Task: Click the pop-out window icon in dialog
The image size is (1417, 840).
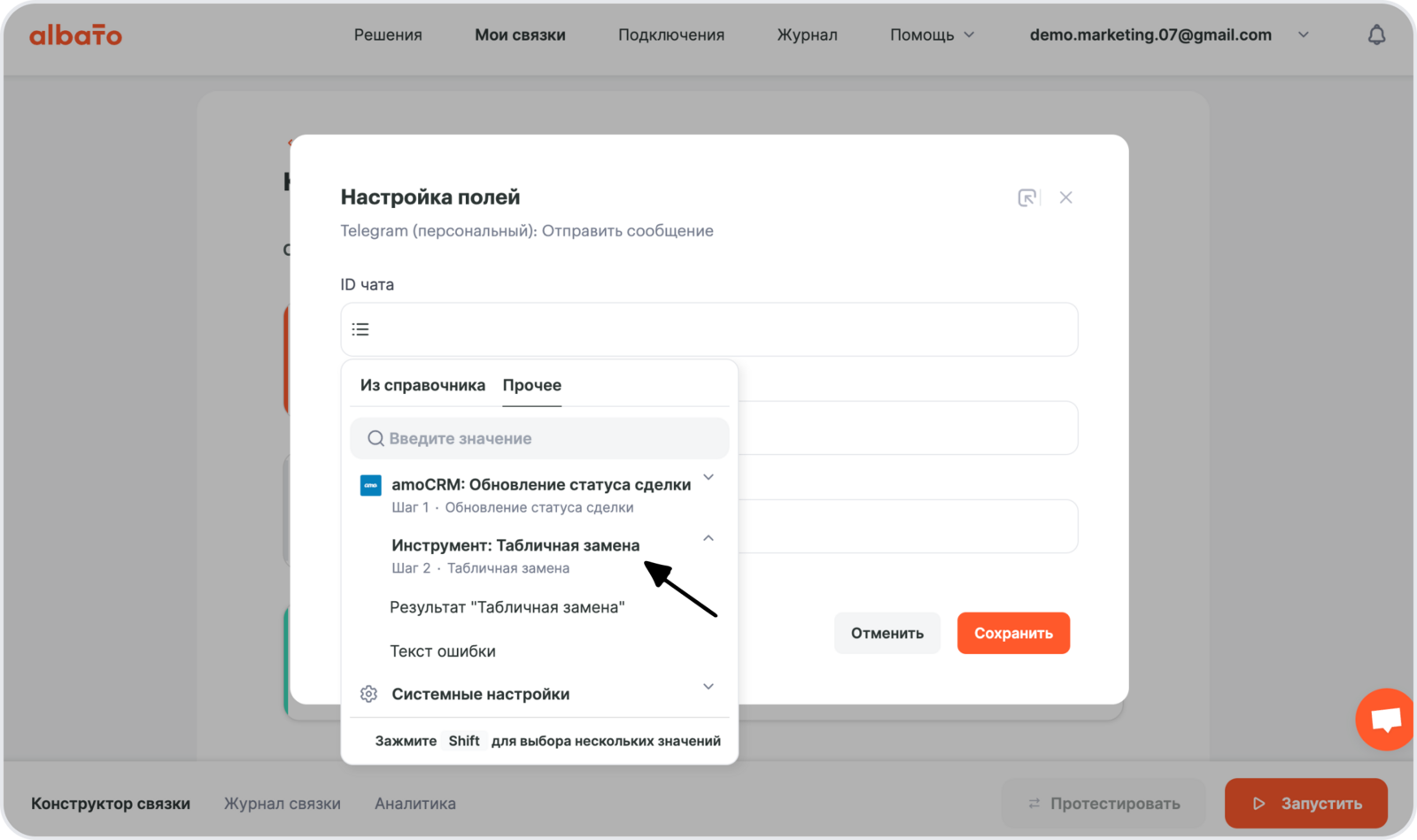Action: [x=1026, y=197]
